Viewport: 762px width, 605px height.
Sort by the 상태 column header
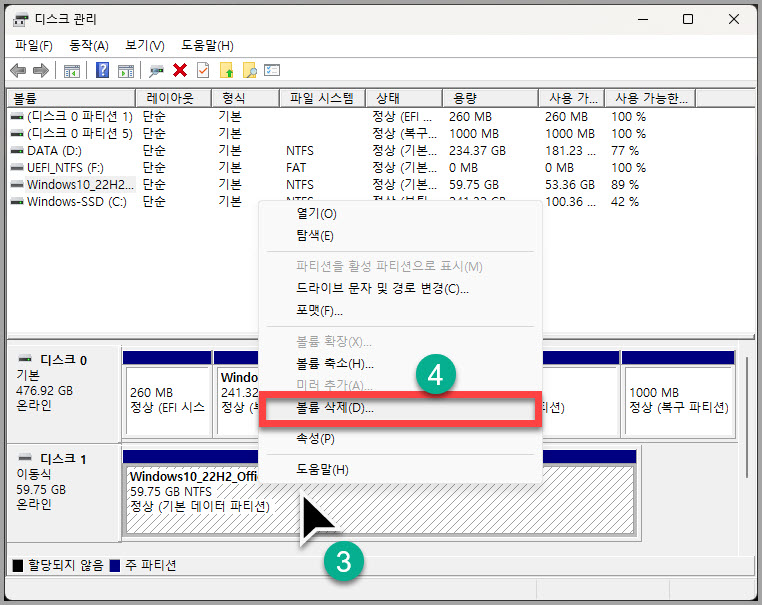click(x=404, y=98)
